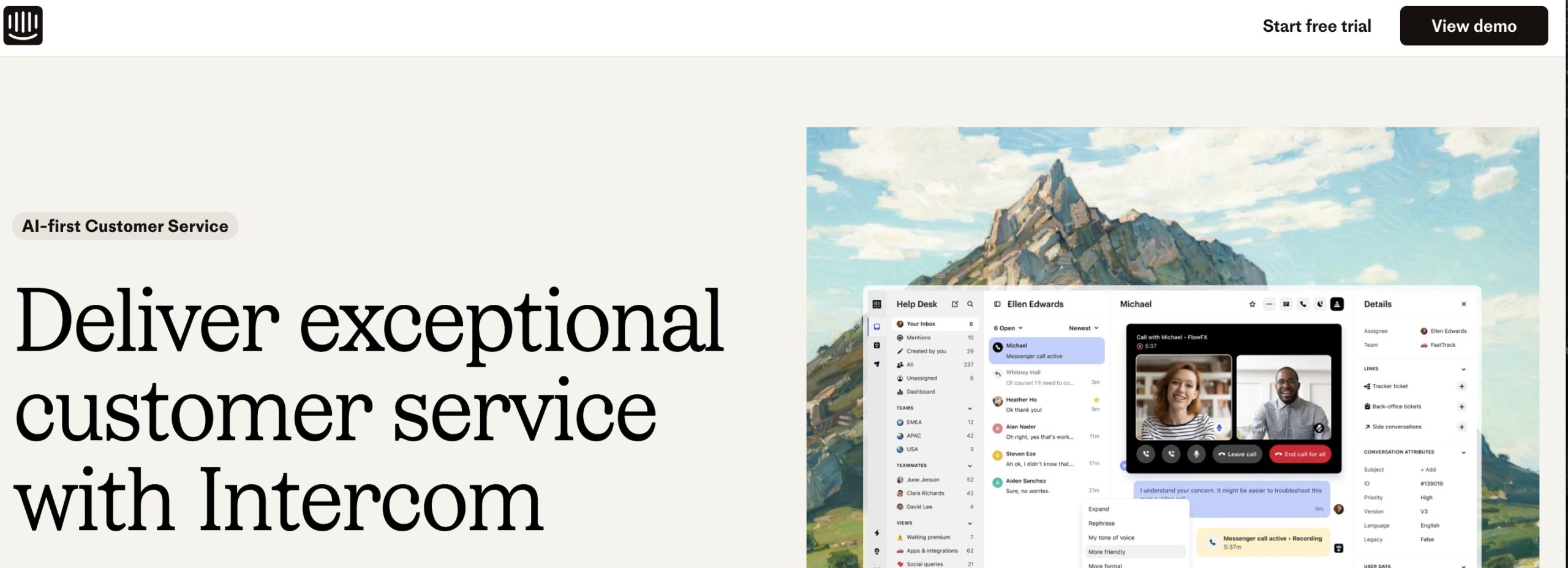Select the APAC team row

click(x=935, y=436)
